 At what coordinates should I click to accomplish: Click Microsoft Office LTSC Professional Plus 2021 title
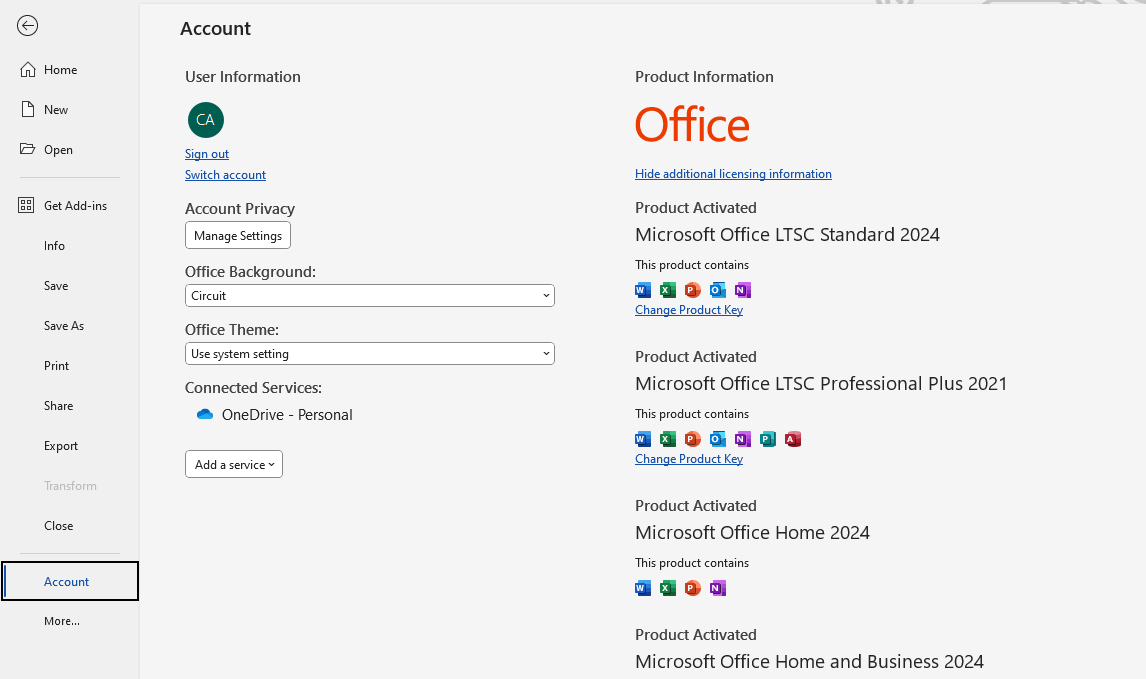821,384
